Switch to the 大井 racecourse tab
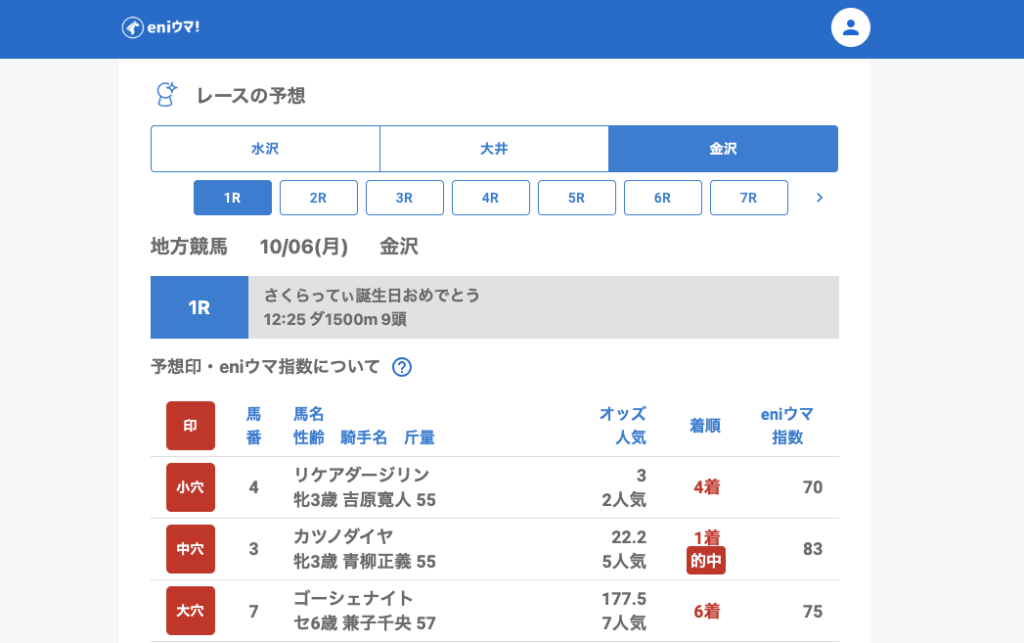This screenshot has width=1024, height=643. (494, 149)
